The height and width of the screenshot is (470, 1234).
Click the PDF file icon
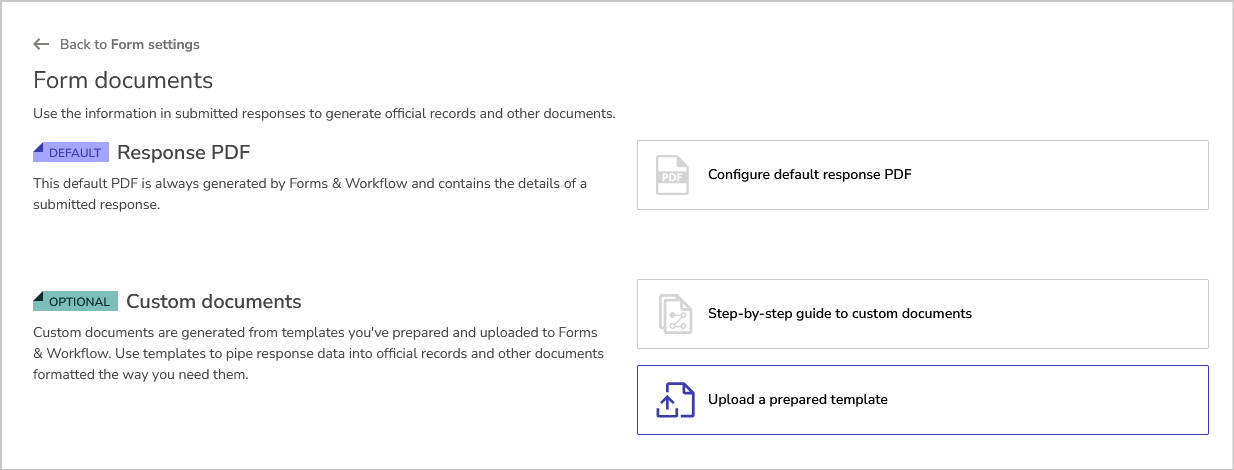tap(672, 175)
